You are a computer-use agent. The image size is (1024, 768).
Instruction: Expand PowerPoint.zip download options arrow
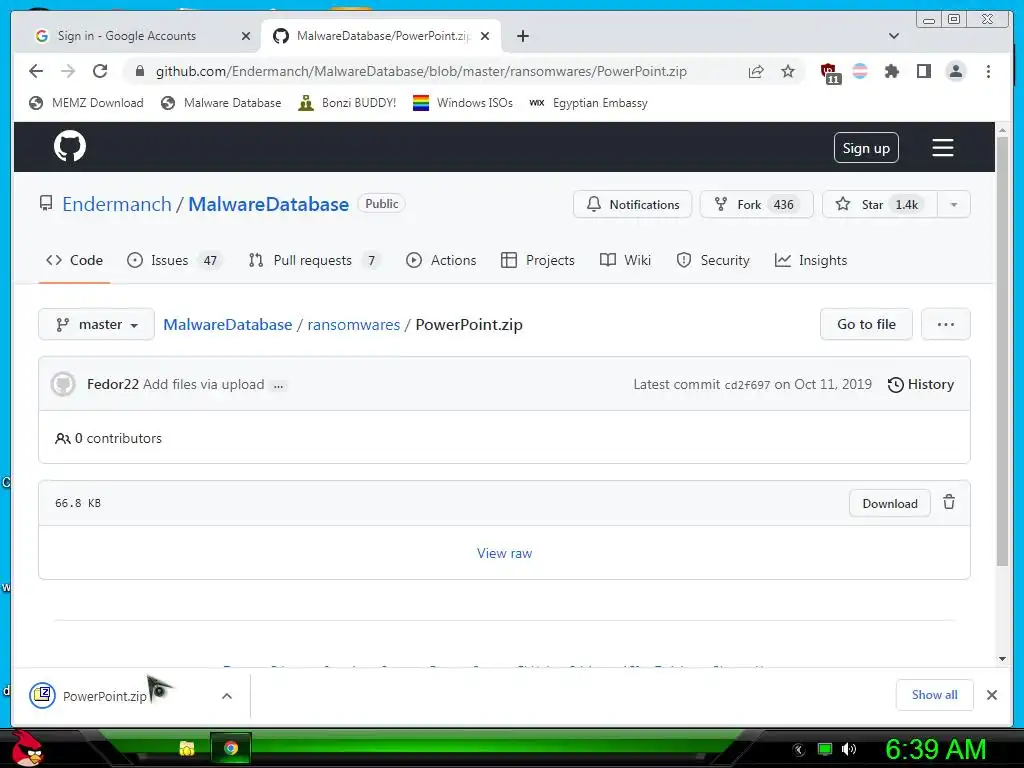pyautogui.click(x=227, y=696)
